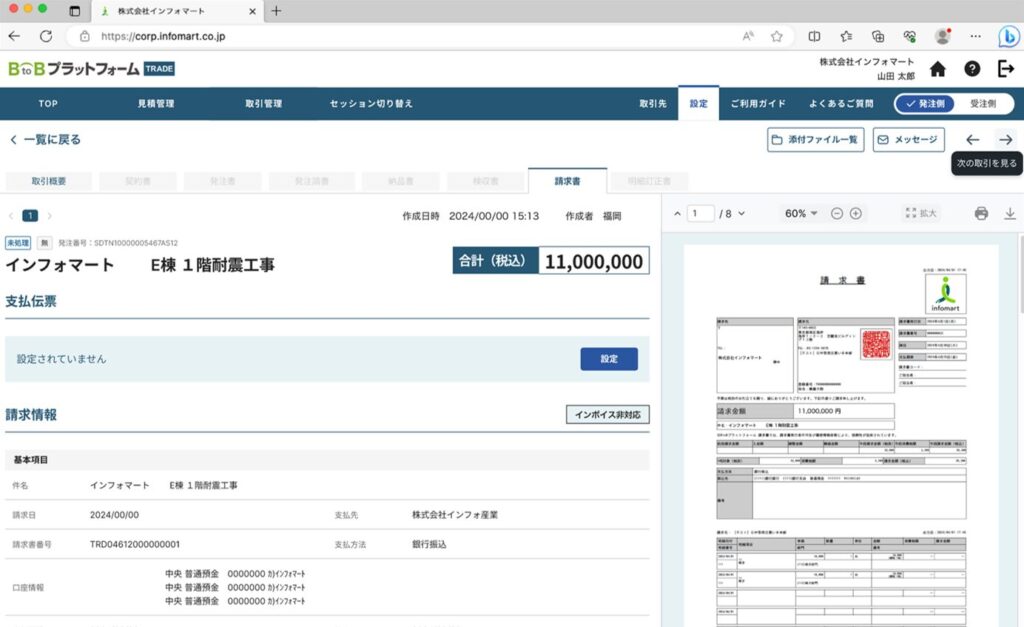
Task: Click the logout icon in header
Action: coord(1005,69)
